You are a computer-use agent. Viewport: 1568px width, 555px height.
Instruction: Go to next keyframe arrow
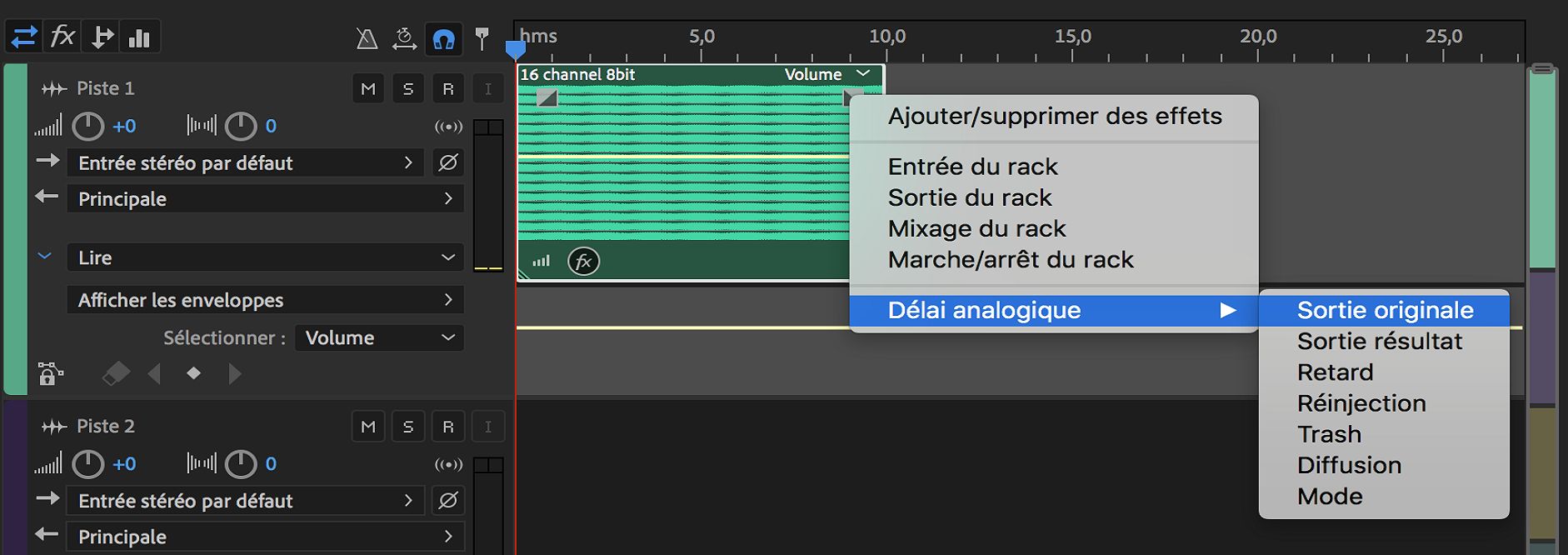234,374
